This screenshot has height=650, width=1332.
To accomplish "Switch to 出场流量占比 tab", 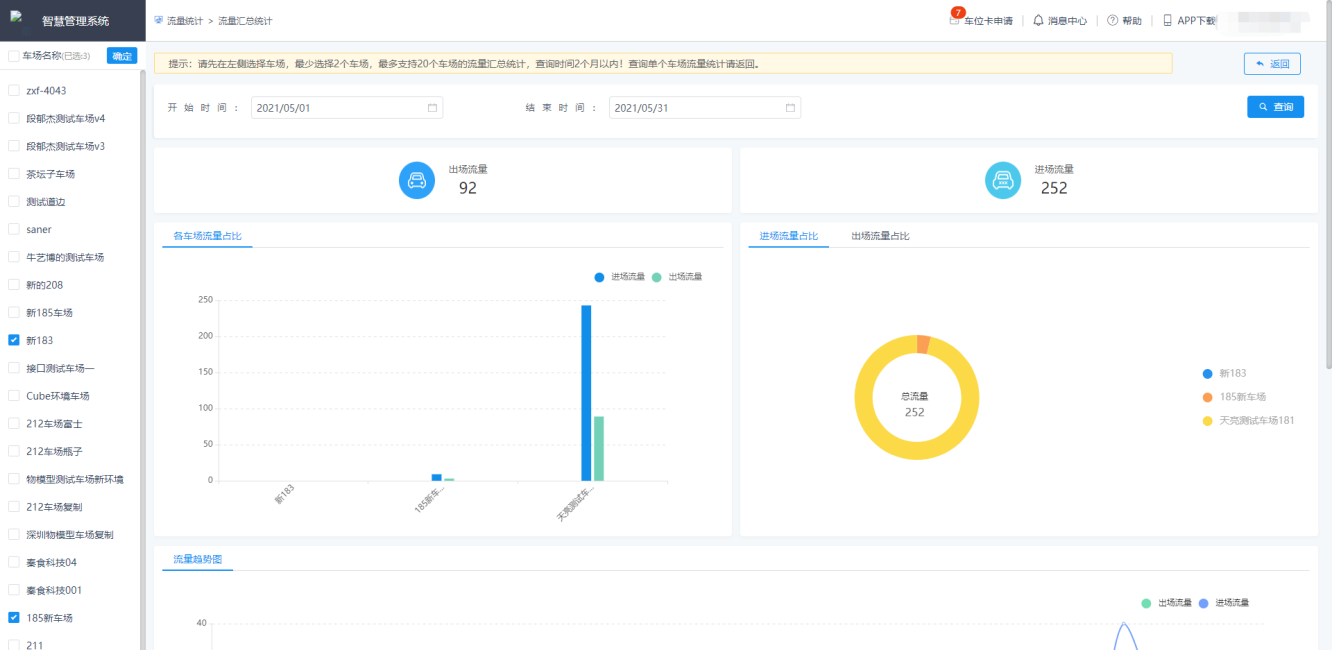I will (x=880, y=236).
